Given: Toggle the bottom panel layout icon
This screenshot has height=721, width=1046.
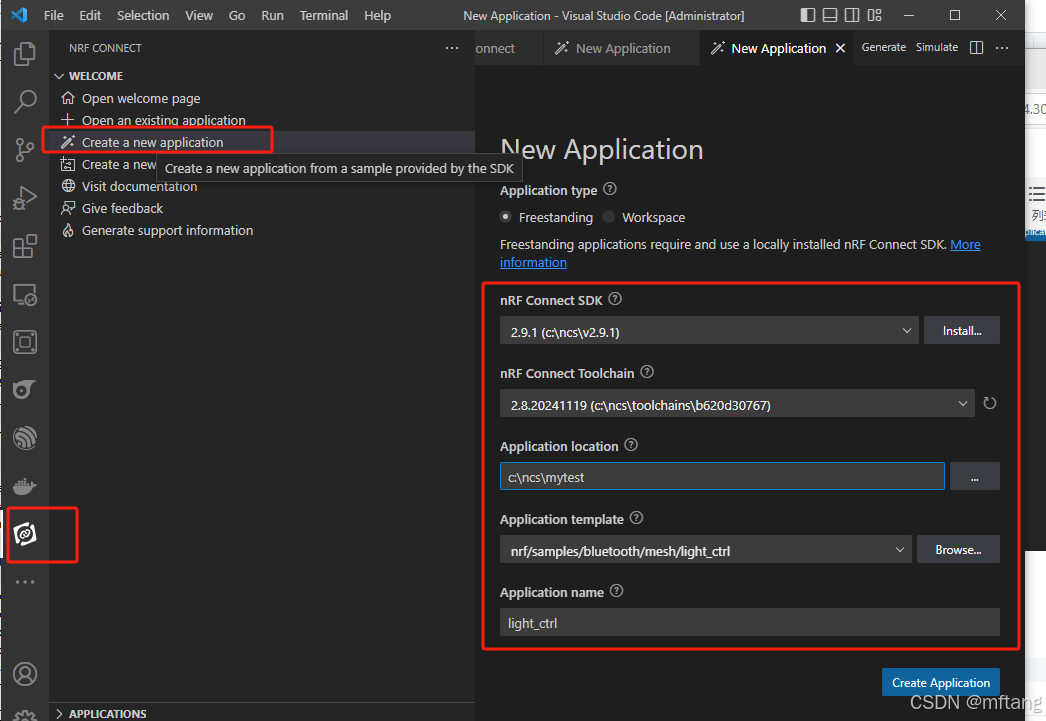Looking at the screenshot, I should [830, 15].
